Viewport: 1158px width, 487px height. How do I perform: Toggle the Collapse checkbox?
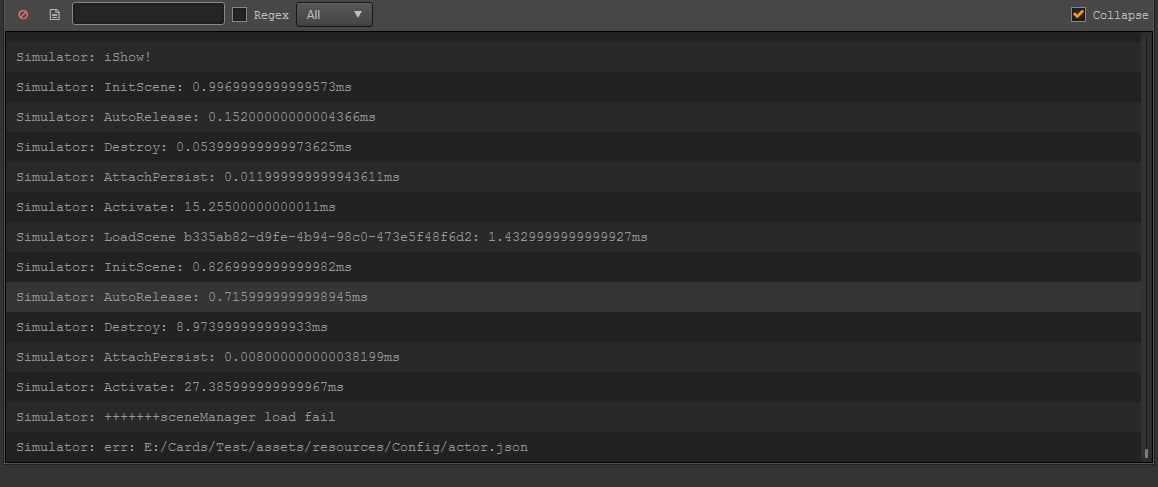[1078, 15]
